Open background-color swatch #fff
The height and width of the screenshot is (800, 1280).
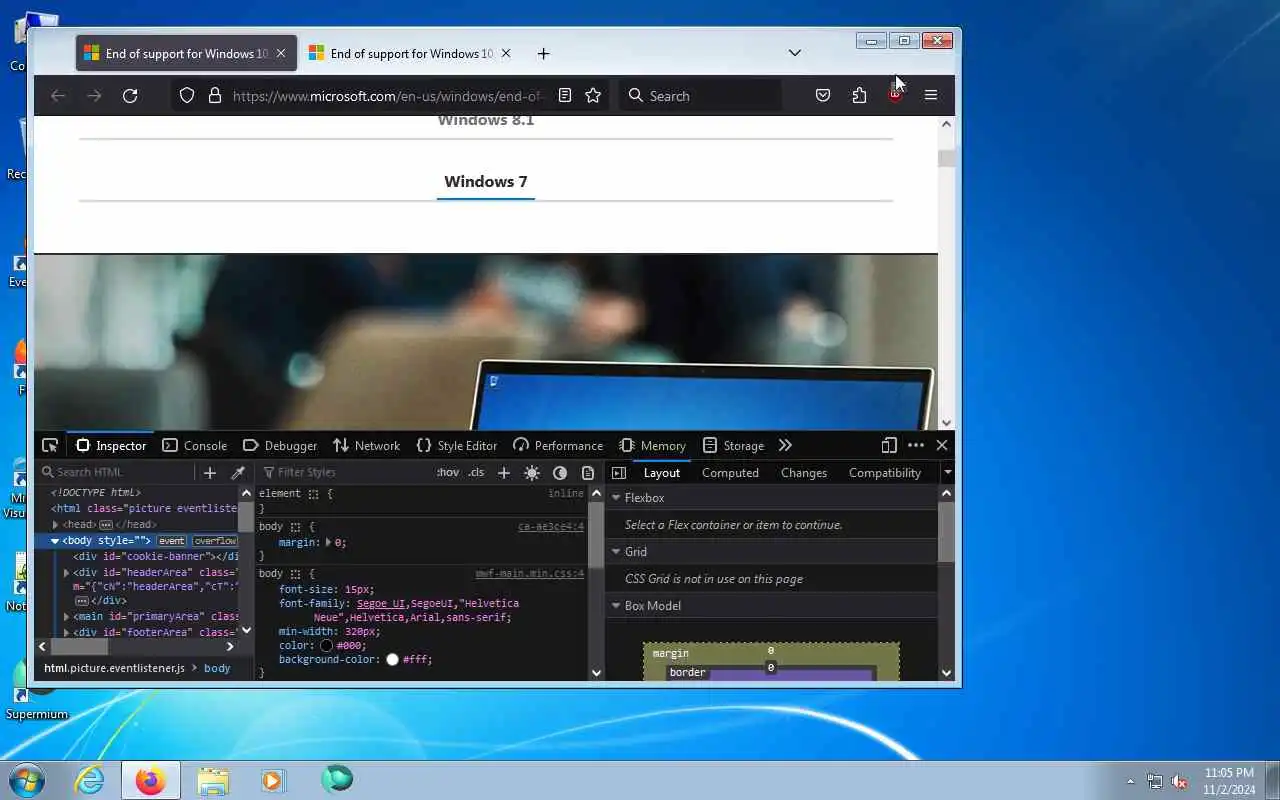coord(392,660)
